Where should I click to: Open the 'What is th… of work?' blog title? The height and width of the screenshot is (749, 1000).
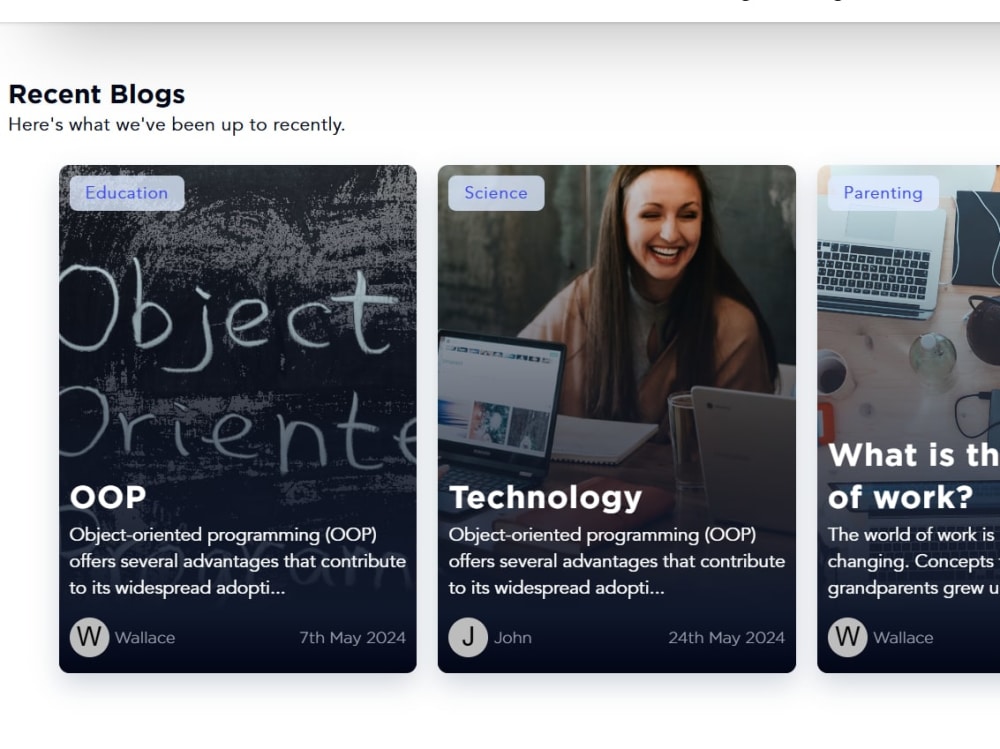pos(913,476)
